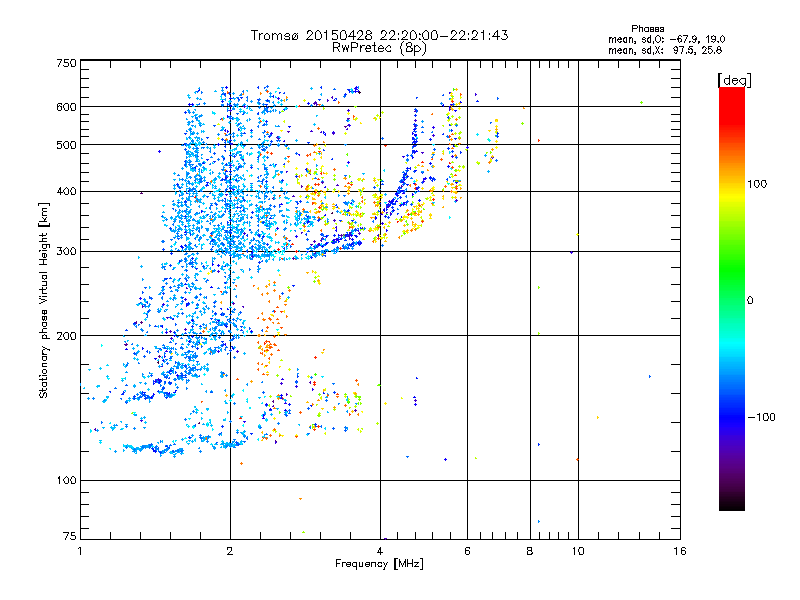
Task: Click the colorbar label "-100"
Action: pyautogui.click(x=761, y=417)
